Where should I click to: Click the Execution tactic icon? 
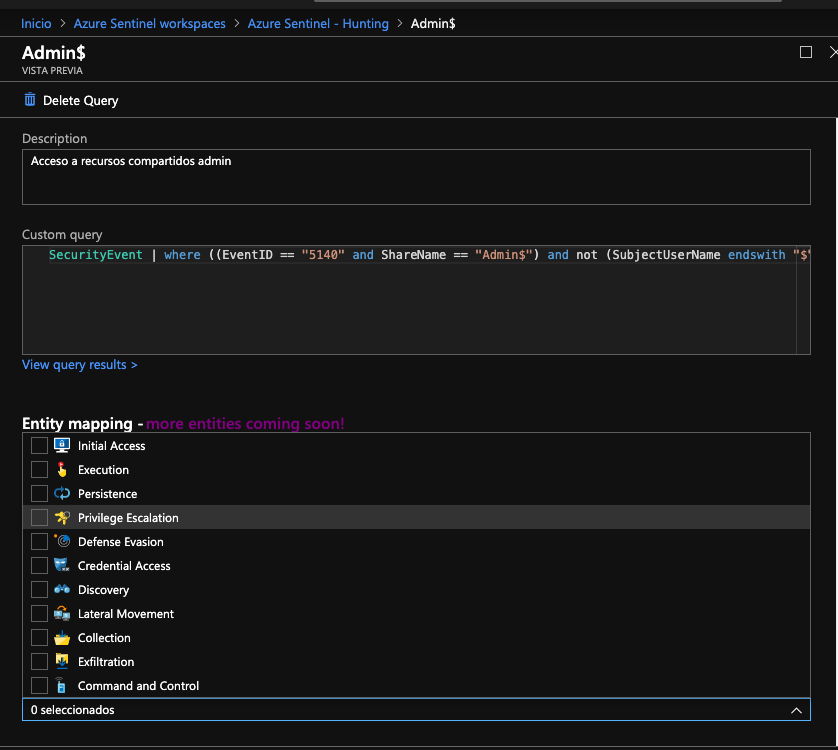click(x=62, y=470)
